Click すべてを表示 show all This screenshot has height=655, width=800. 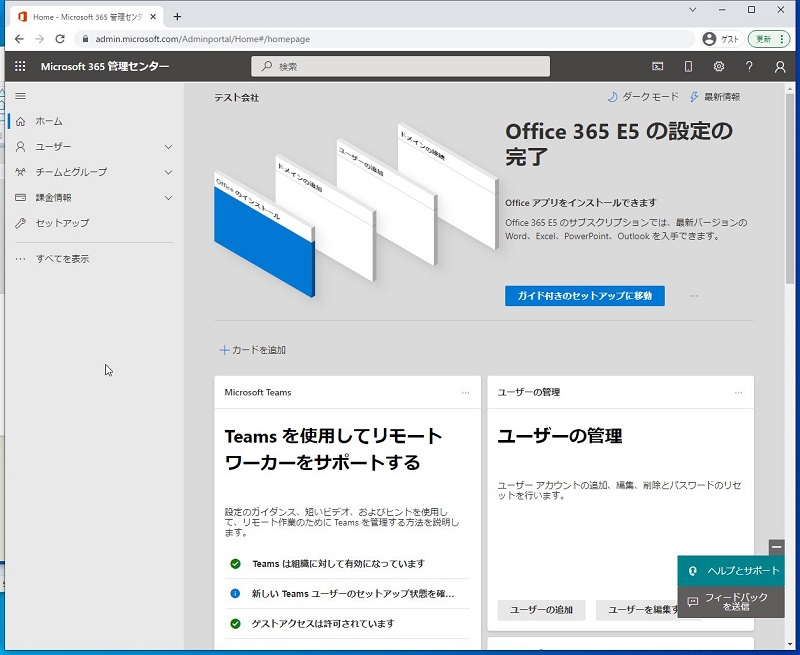62,259
